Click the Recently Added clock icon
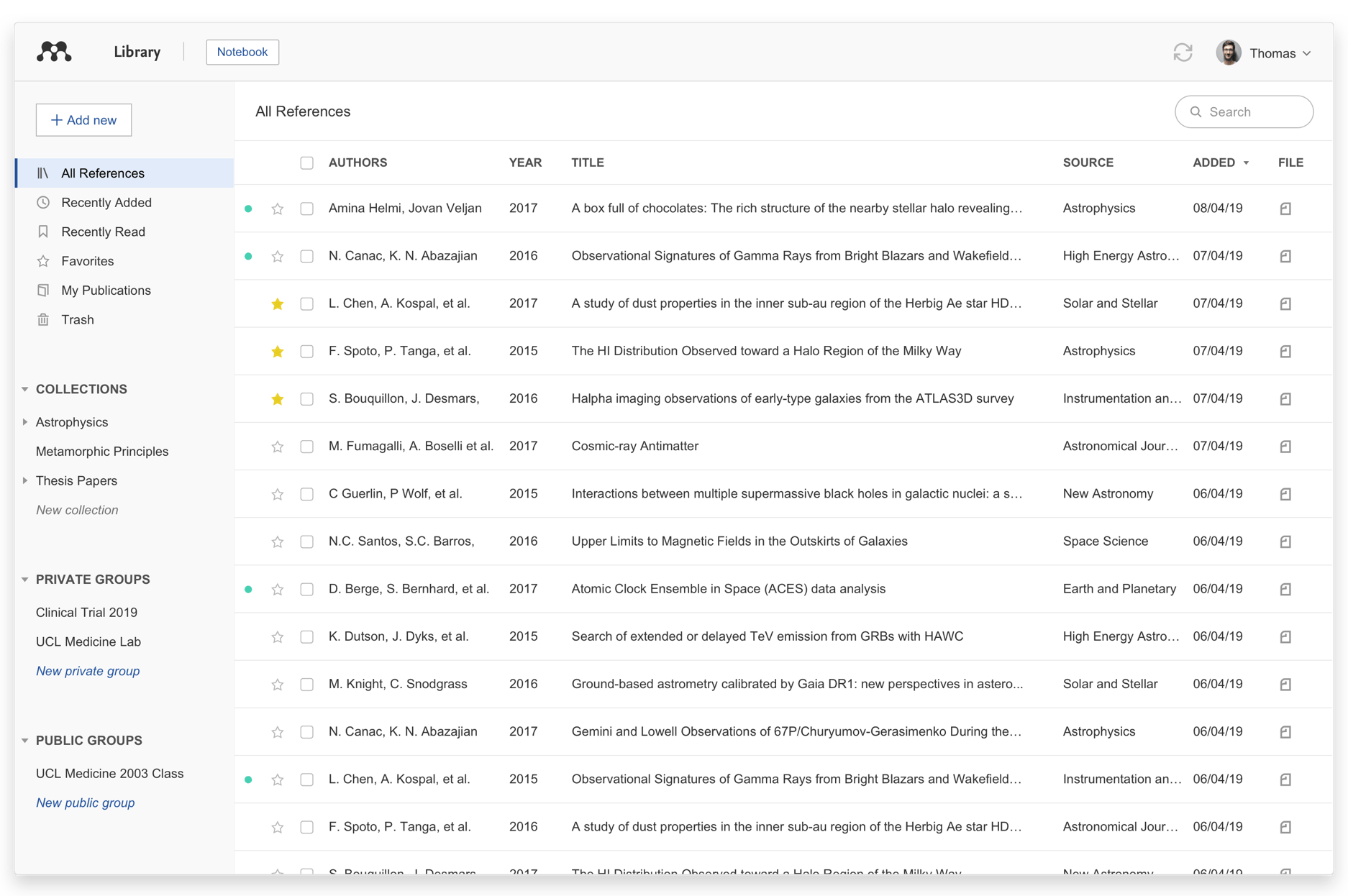This screenshot has height=896, width=1348. (x=43, y=203)
